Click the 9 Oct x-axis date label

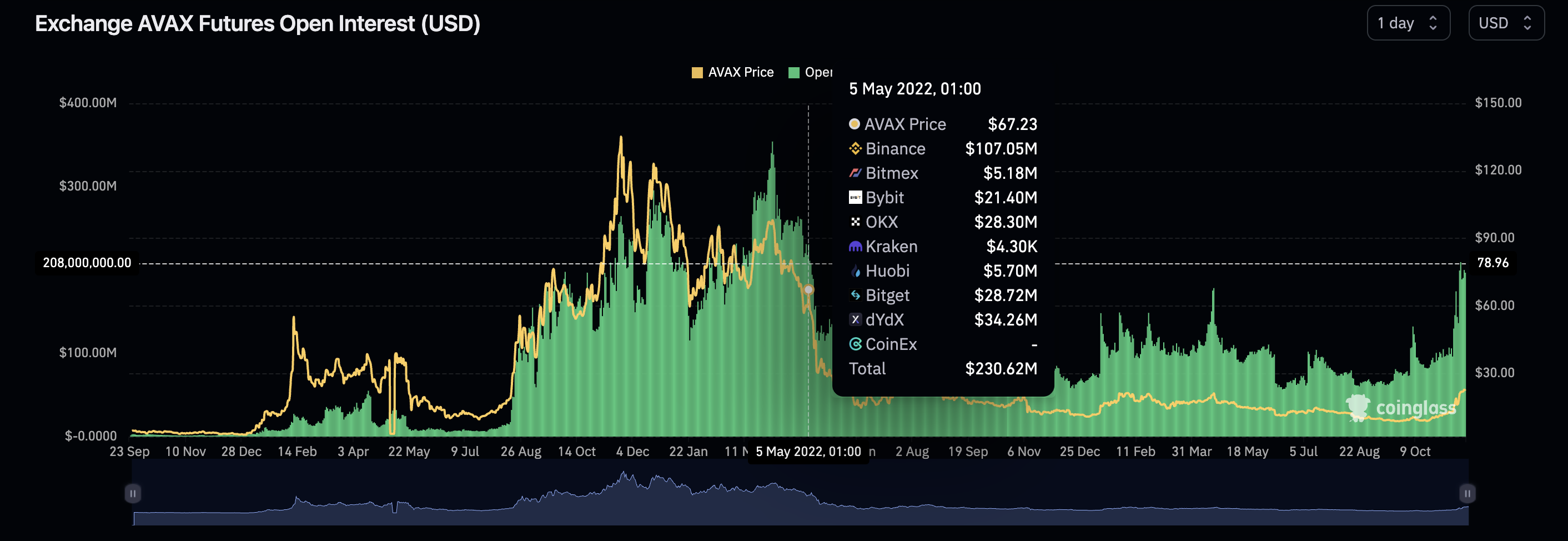1415,452
